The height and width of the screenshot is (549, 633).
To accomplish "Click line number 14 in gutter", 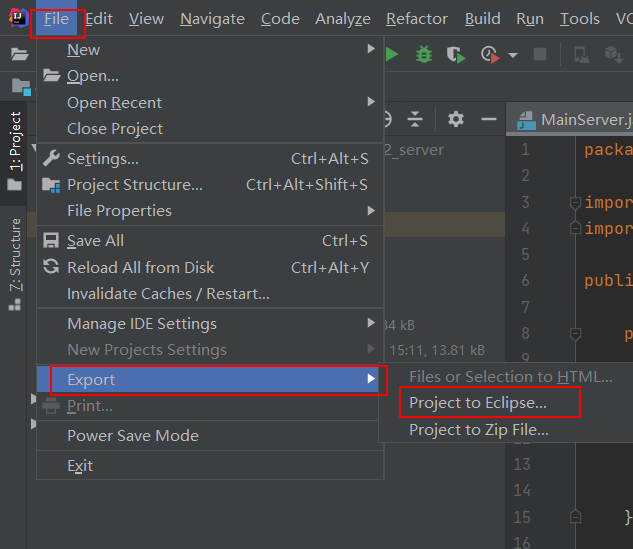I will point(522,490).
